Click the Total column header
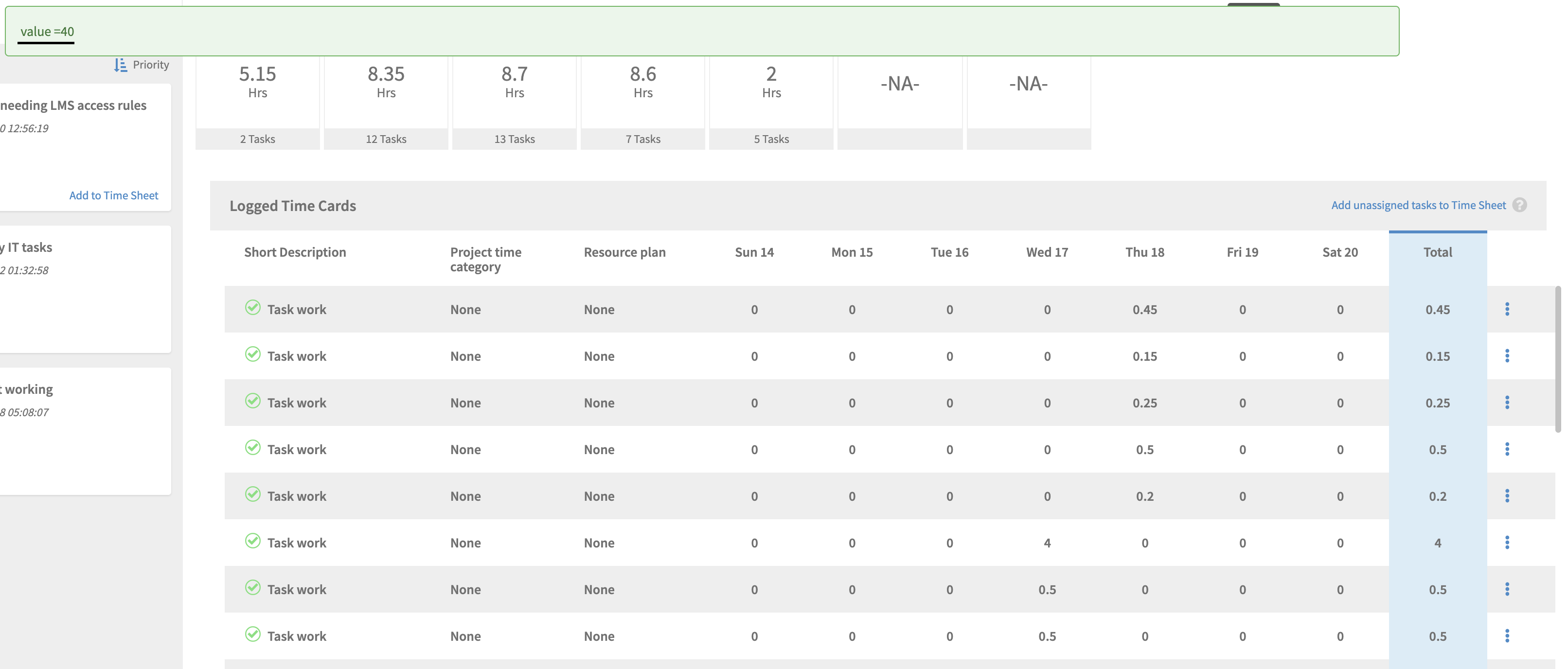 tap(1437, 253)
